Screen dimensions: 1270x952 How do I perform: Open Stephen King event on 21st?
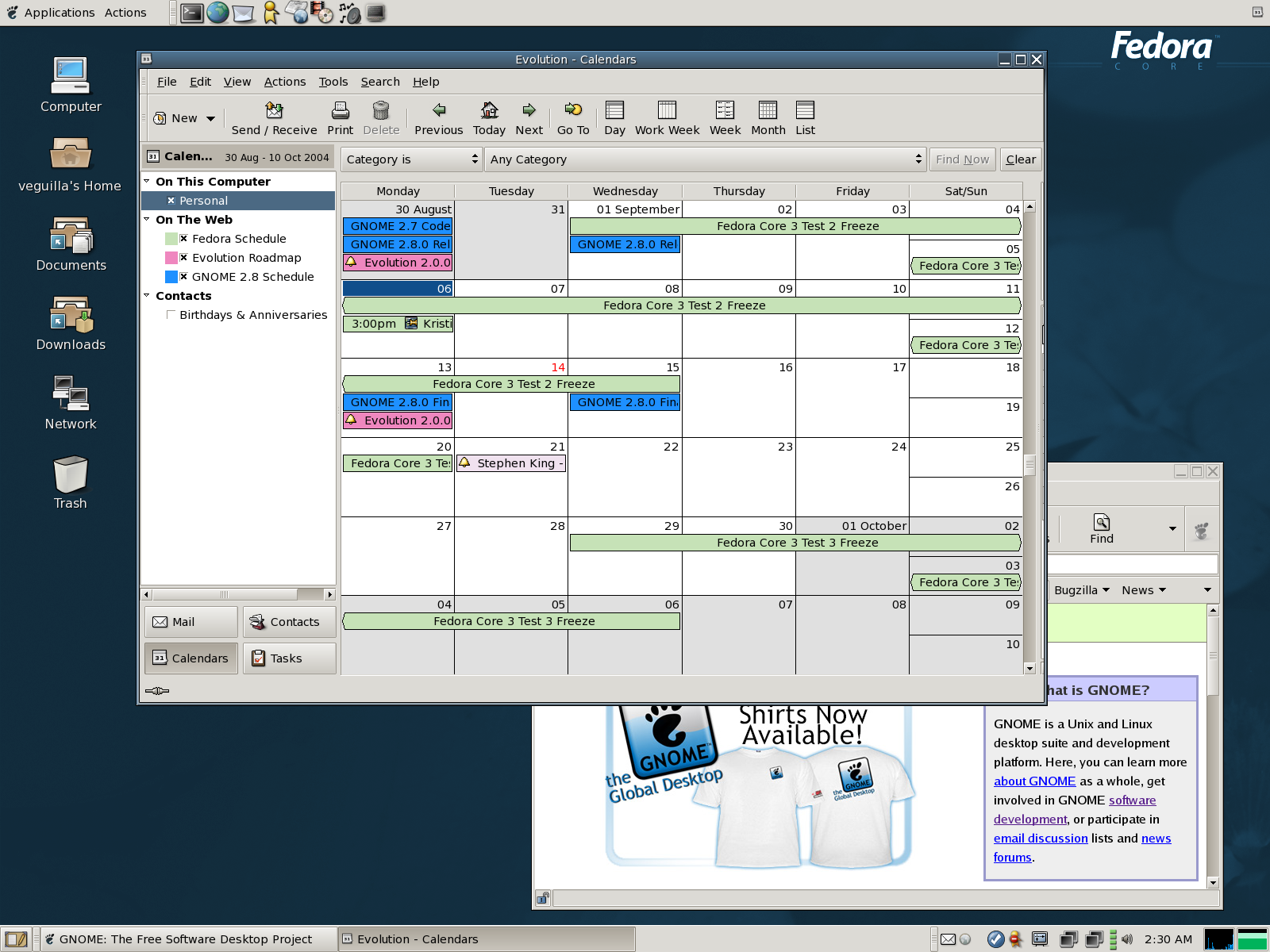click(x=511, y=463)
